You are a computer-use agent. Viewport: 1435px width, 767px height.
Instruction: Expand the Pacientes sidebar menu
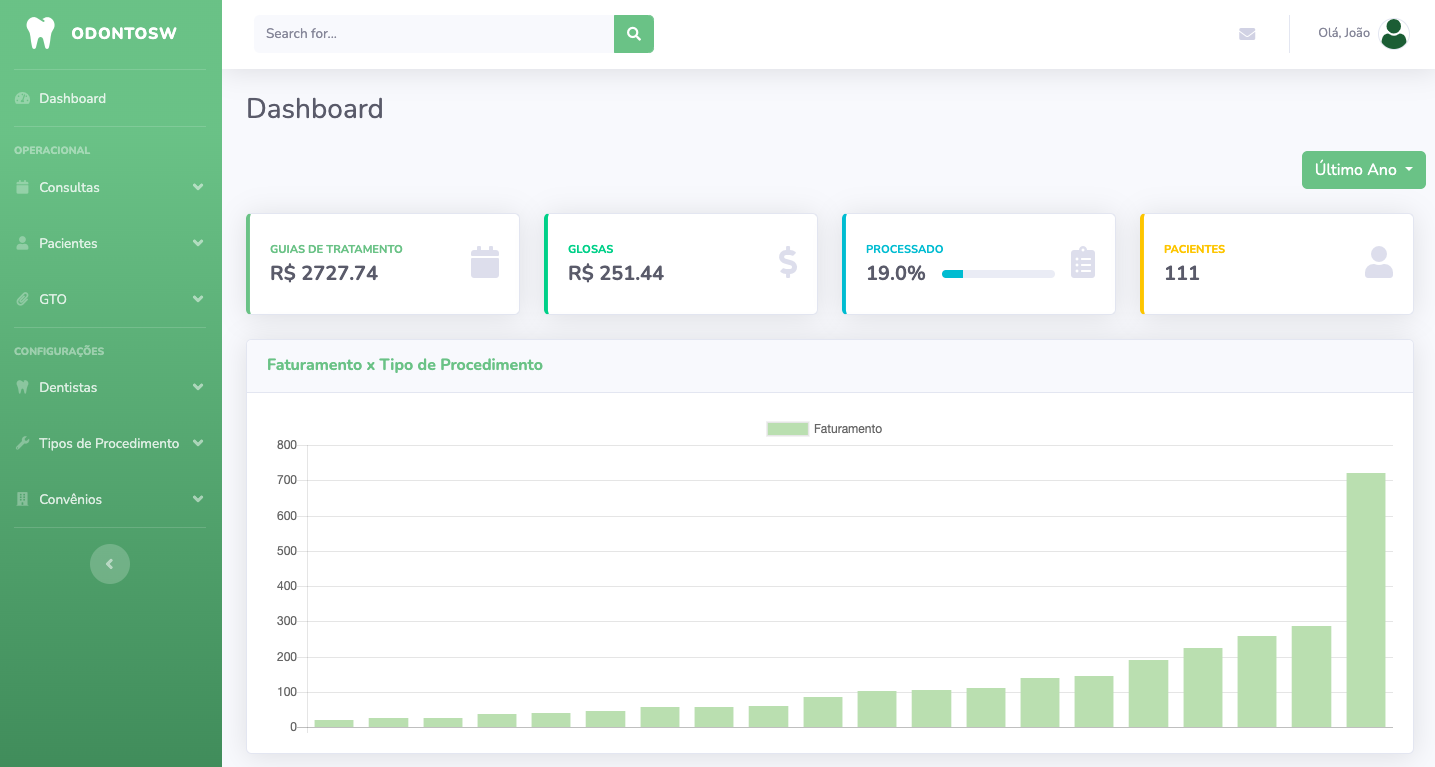[110, 243]
